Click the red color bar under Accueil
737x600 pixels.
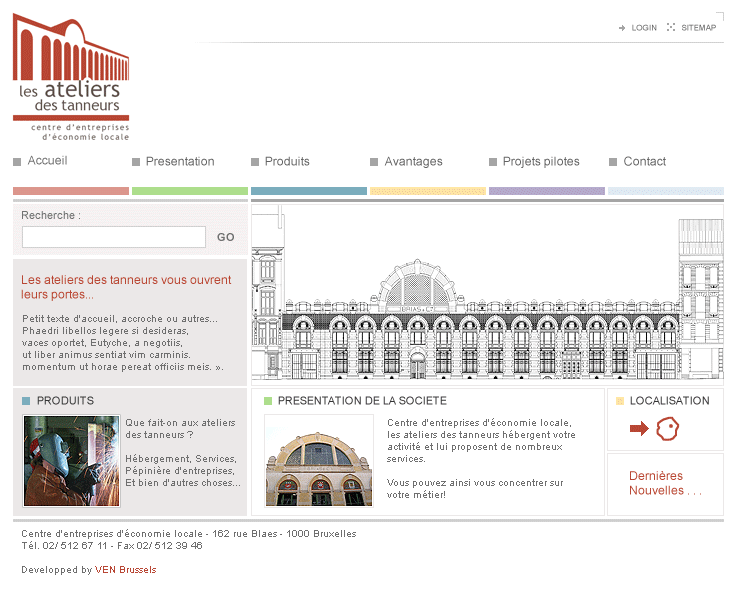(x=71, y=191)
